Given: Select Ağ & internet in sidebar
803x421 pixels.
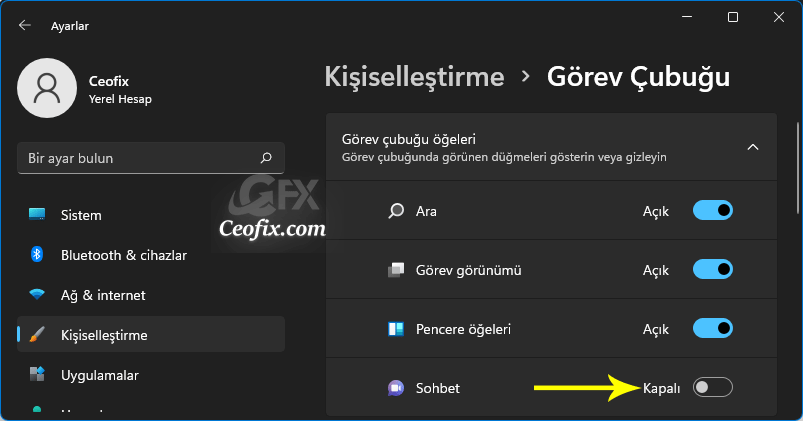Looking at the screenshot, I should pos(151,295).
